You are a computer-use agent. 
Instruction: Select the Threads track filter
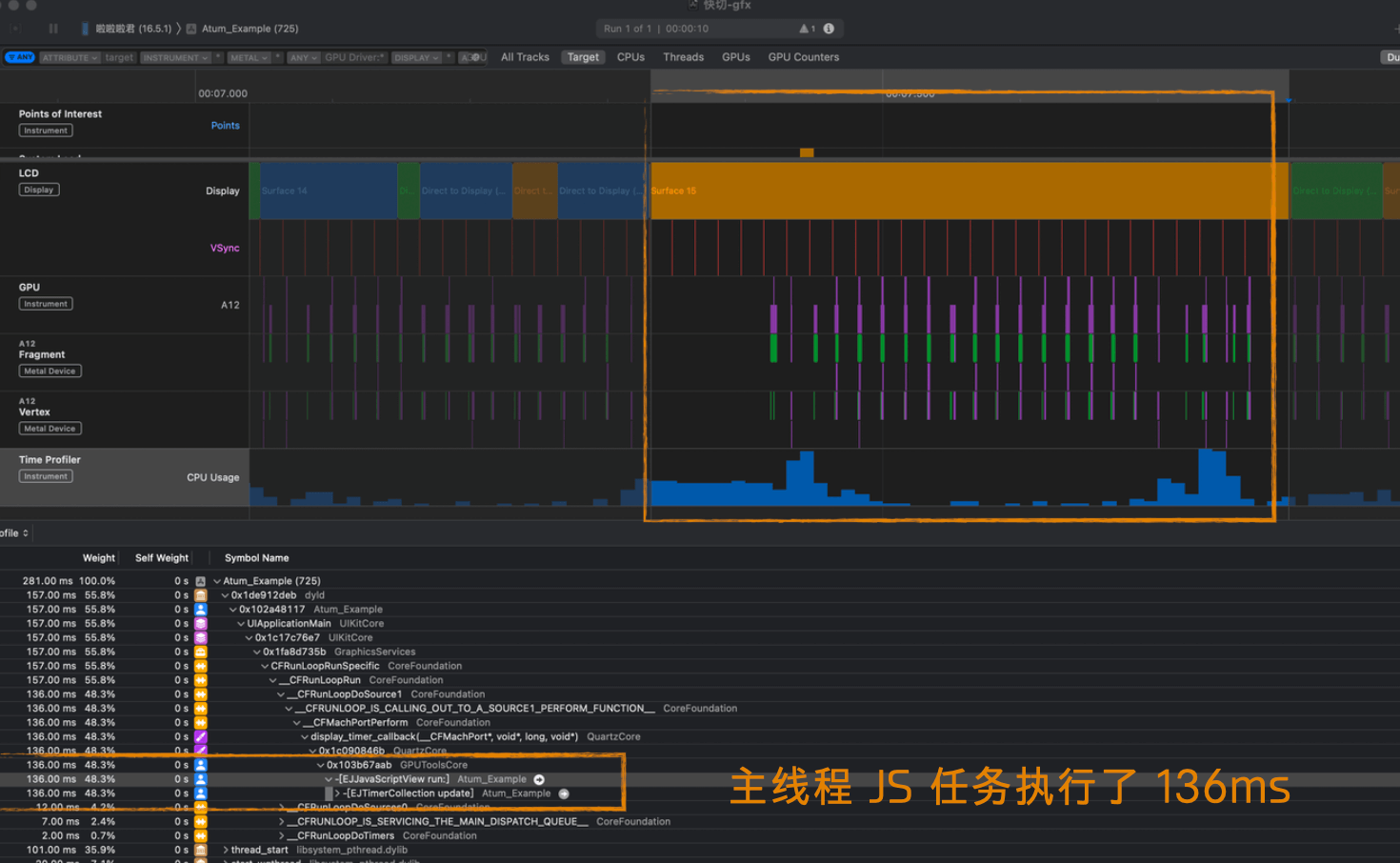(x=683, y=57)
